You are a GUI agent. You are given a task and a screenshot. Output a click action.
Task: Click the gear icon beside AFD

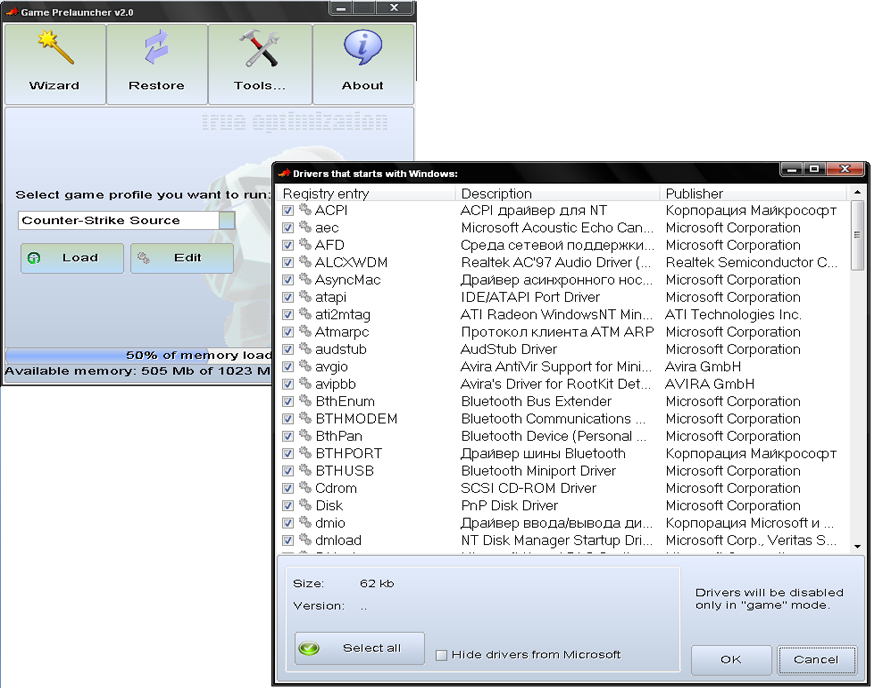point(305,244)
